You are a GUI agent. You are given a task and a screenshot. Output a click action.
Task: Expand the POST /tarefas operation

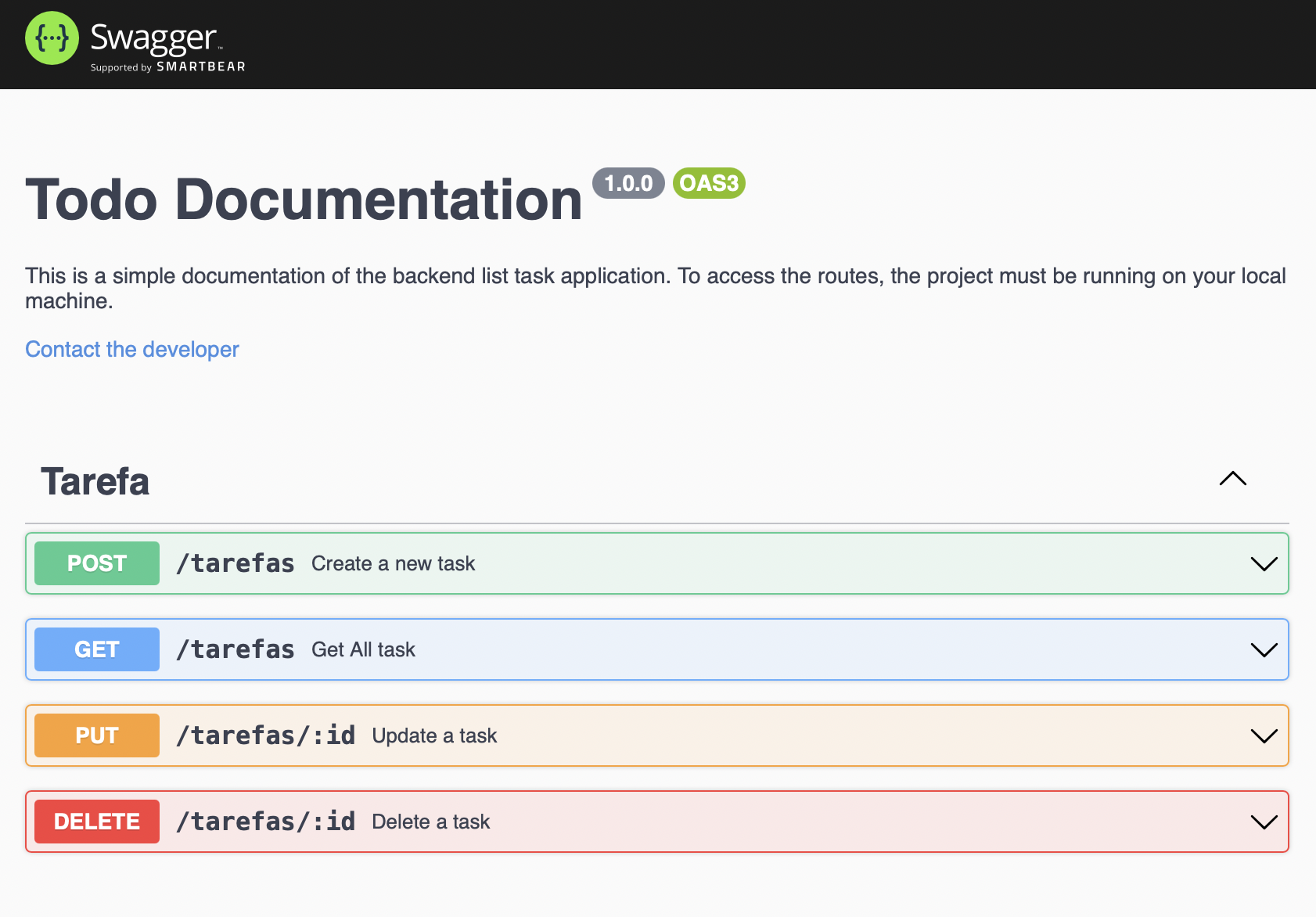pyautogui.click(x=1261, y=563)
